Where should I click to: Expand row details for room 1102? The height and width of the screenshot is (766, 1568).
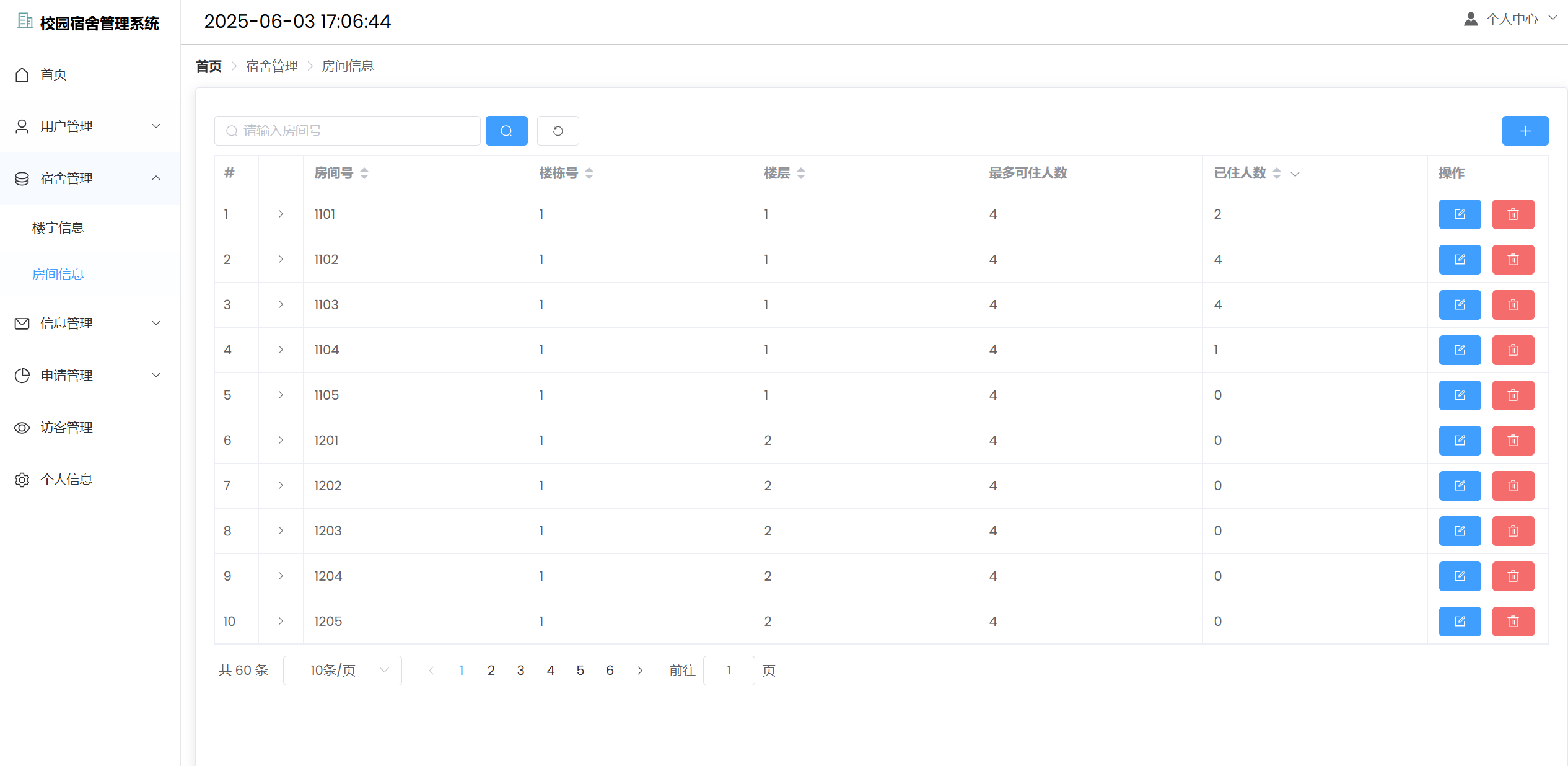coord(281,260)
